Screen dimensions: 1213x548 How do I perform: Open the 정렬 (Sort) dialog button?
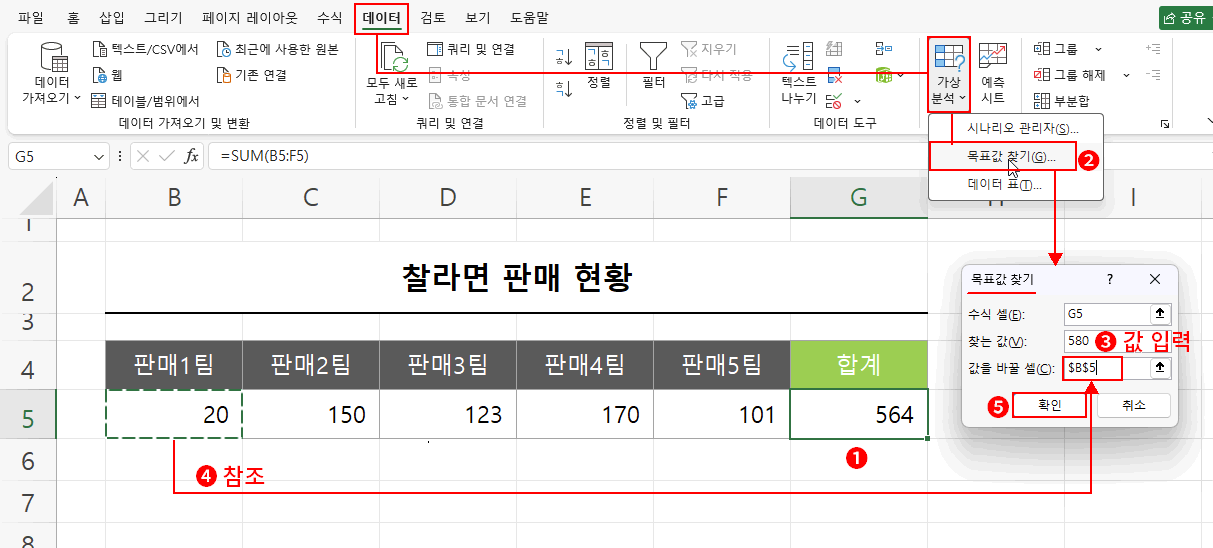[x=599, y=66]
